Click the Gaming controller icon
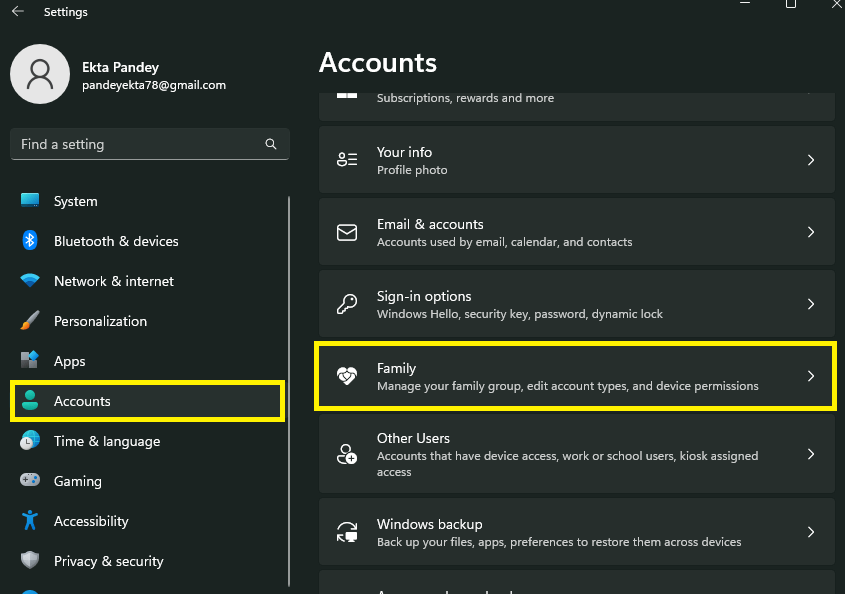The image size is (845, 594). coord(30,481)
